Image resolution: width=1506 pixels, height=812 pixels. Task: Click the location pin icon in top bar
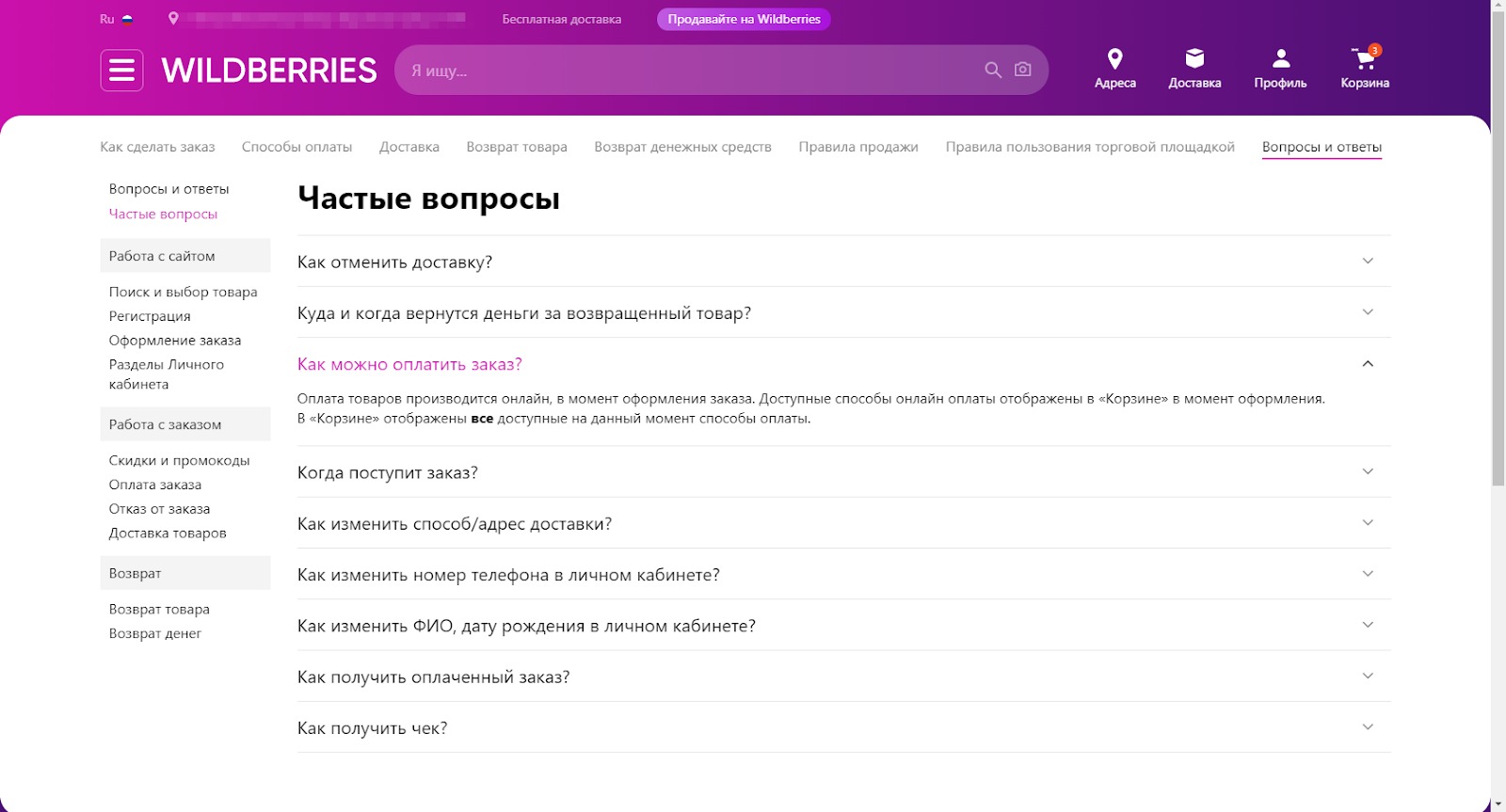(173, 18)
